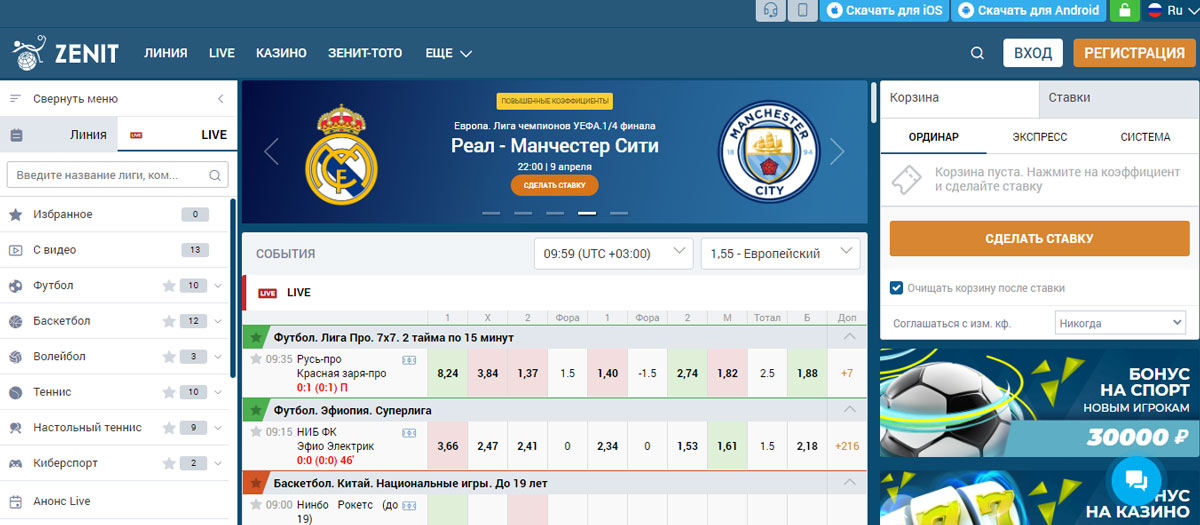This screenshot has height=525, width=1200.
Task: Click the banner's СДЕЛАТЬ СТАВКУ button
Action: pyautogui.click(x=554, y=185)
